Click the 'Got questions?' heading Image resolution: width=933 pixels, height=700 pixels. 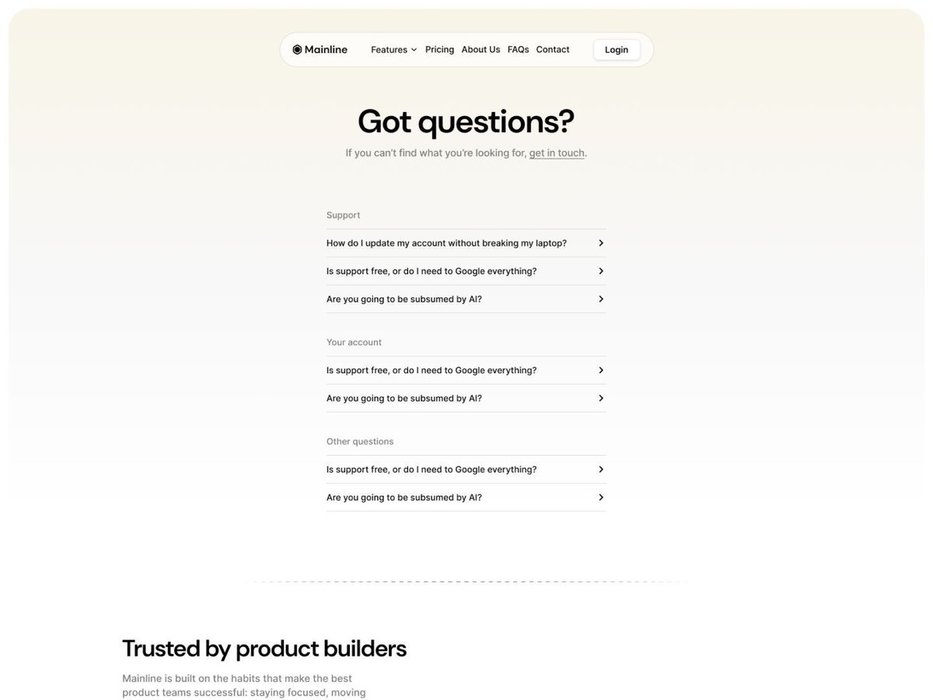coord(466,121)
